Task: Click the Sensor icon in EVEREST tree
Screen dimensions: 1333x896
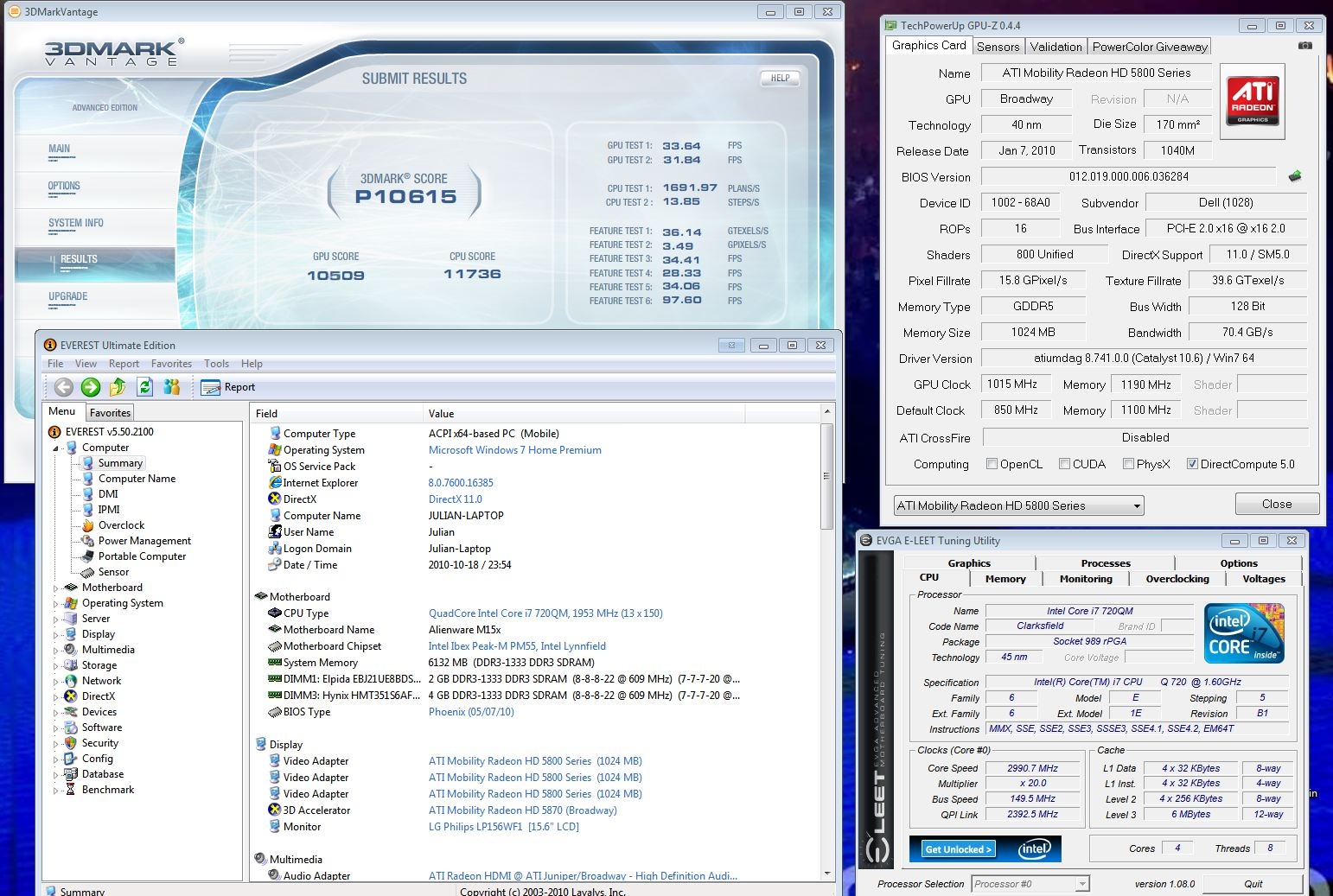Action: pos(87,572)
